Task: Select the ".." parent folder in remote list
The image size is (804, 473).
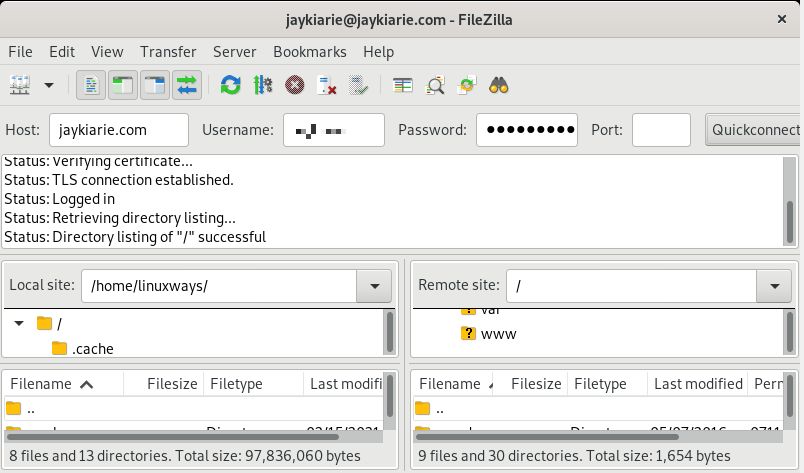Action: (598, 409)
